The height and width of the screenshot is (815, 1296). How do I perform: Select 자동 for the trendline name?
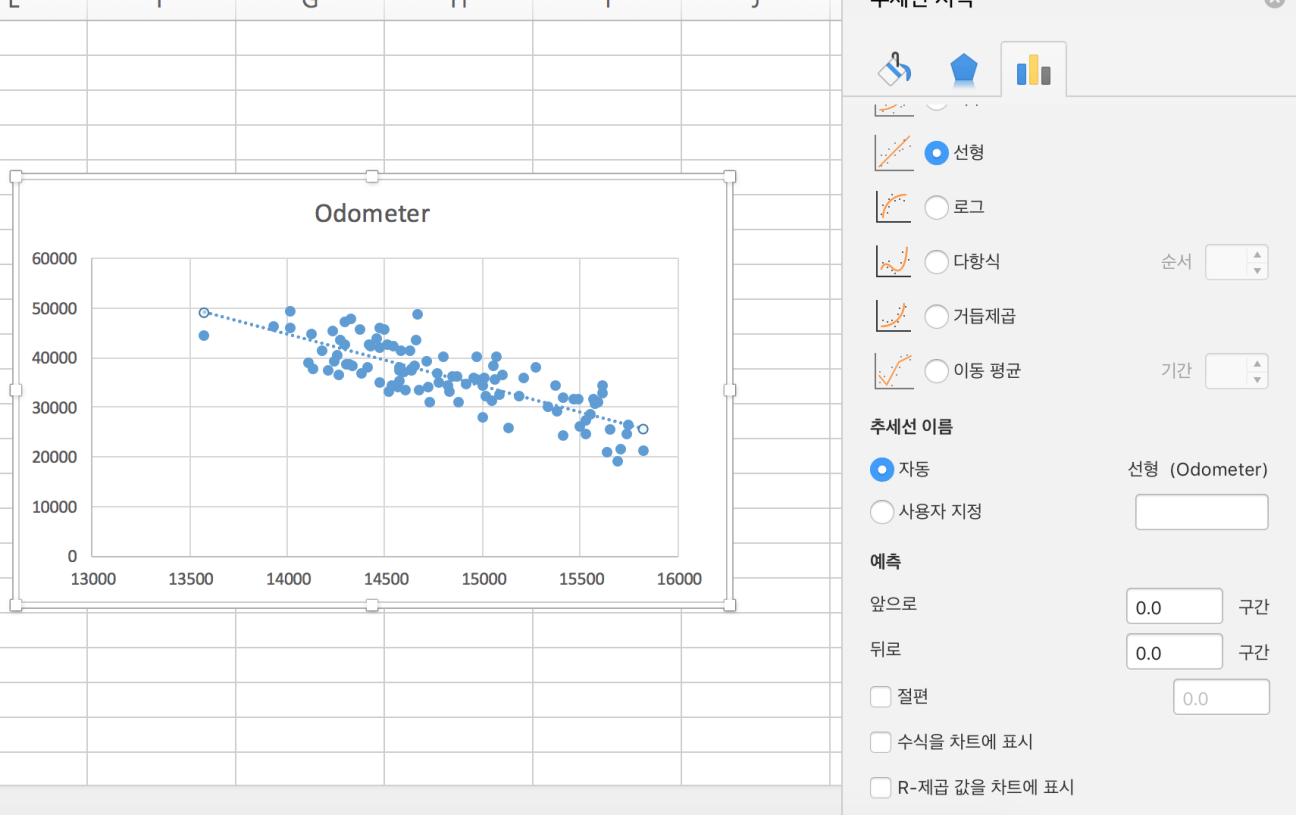[x=882, y=469]
